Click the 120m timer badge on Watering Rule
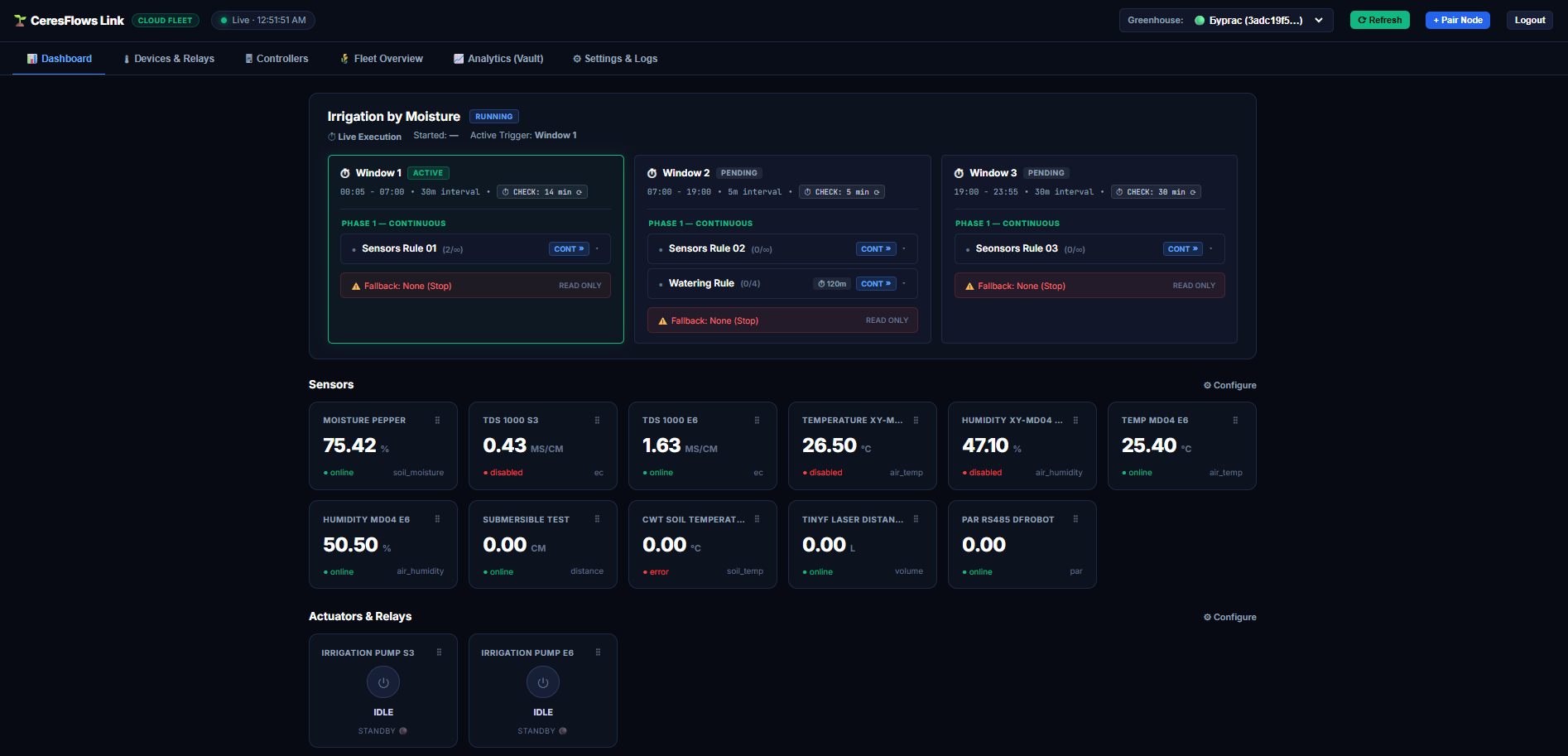Image resolution: width=1568 pixels, height=756 pixels. click(832, 284)
